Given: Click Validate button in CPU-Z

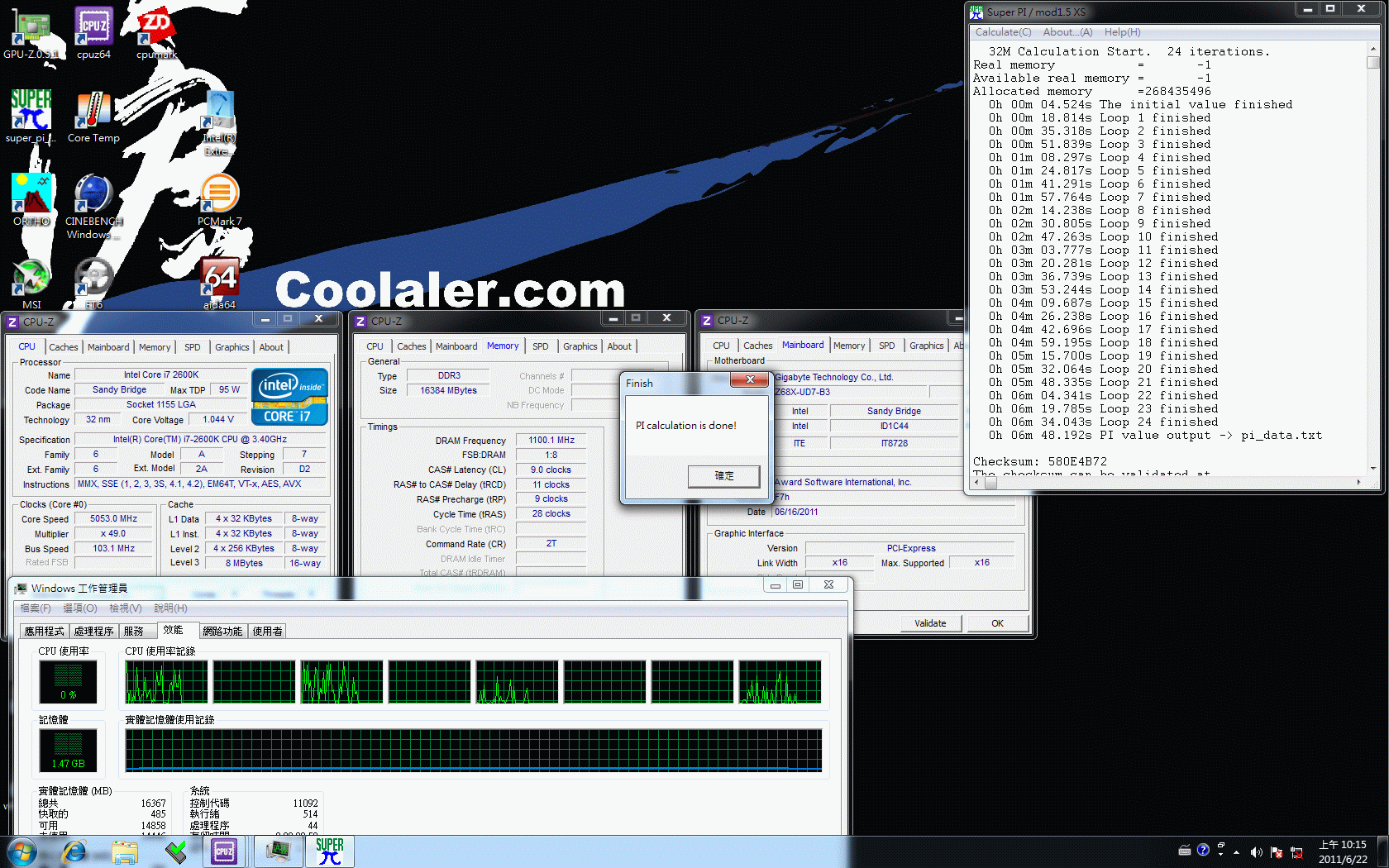Looking at the screenshot, I should coord(930,623).
